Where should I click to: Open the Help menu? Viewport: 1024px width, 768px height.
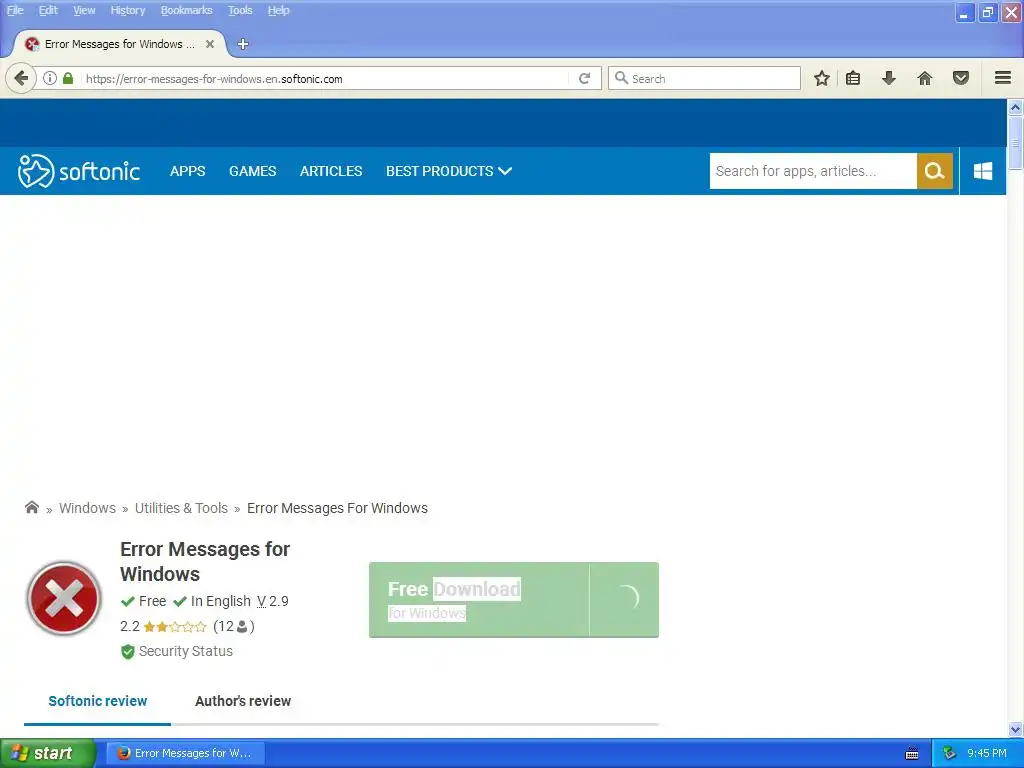pyautogui.click(x=278, y=10)
